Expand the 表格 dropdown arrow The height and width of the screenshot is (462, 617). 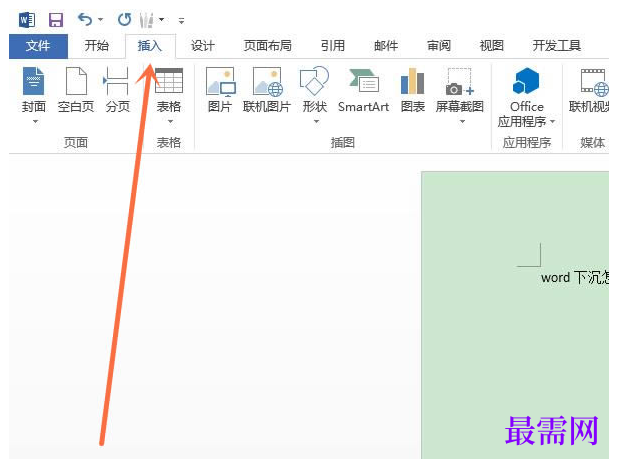click(x=170, y=122)
